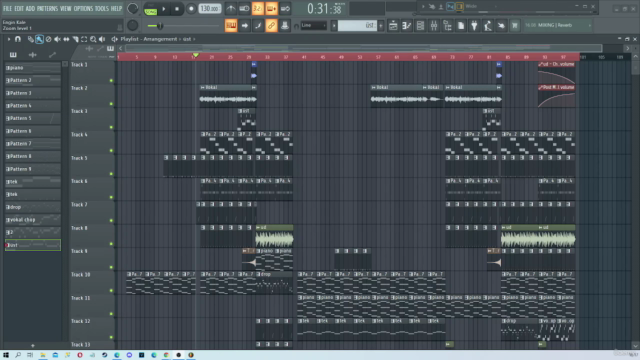Click the Playlist horizontal scrollbar overview
The width and height of the screenshot is (640, 360).
tap(363, 48)
